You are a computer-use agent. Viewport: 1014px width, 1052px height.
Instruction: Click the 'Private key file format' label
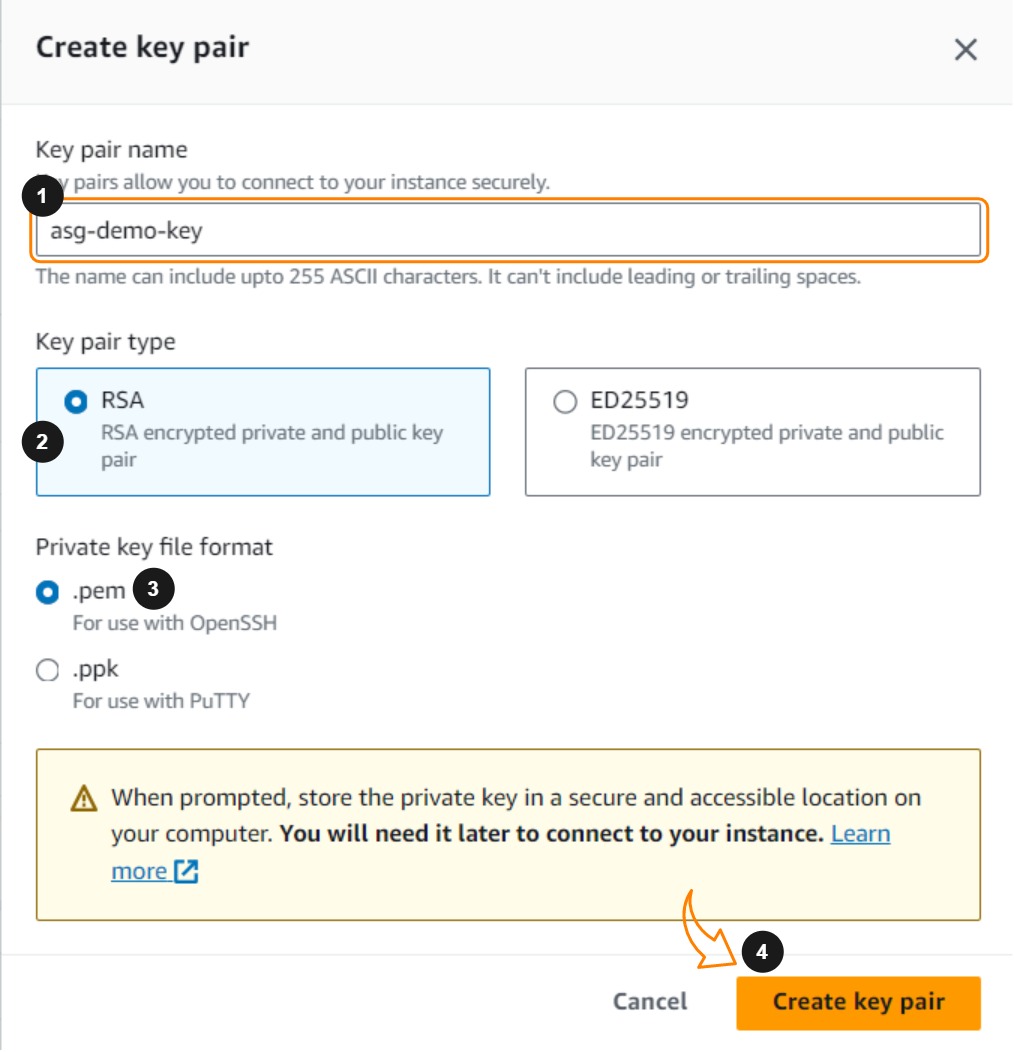(154, 547)
